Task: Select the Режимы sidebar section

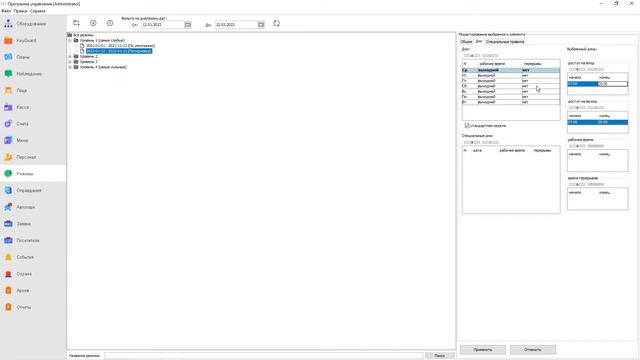Action: 33,173
